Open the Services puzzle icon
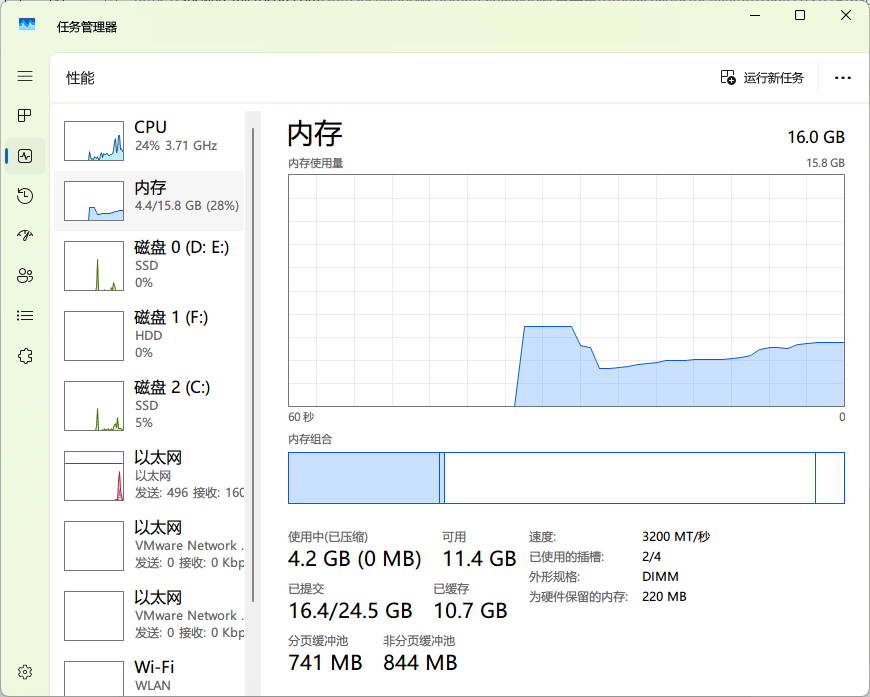The width and height of the screenshot is (870, 697). [x=25, y=356]
